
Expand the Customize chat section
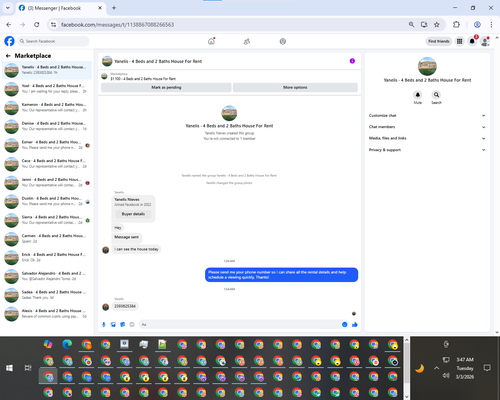coord(427,116)
